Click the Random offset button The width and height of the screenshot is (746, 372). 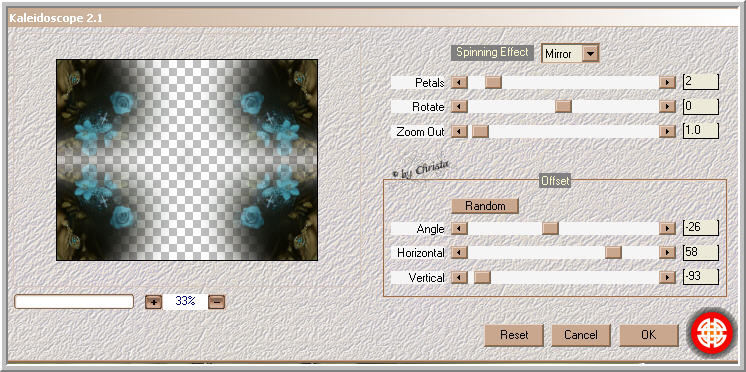pyautogui.click(x=485, y=206)
